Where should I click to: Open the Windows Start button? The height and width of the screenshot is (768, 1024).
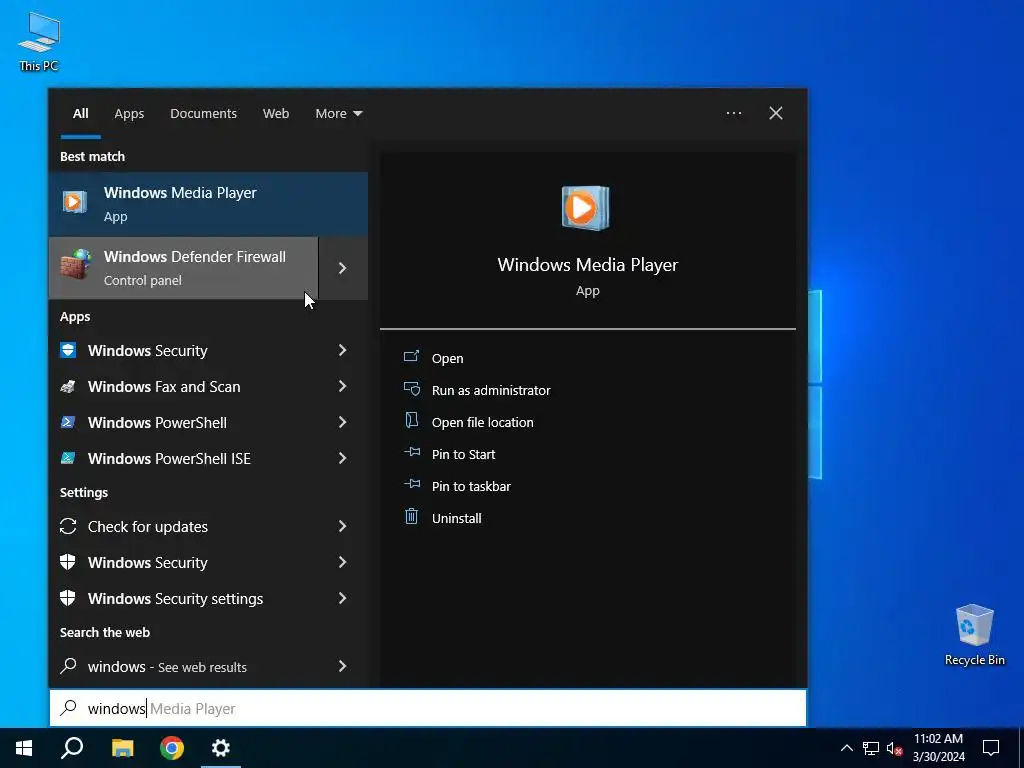[24, 748]
